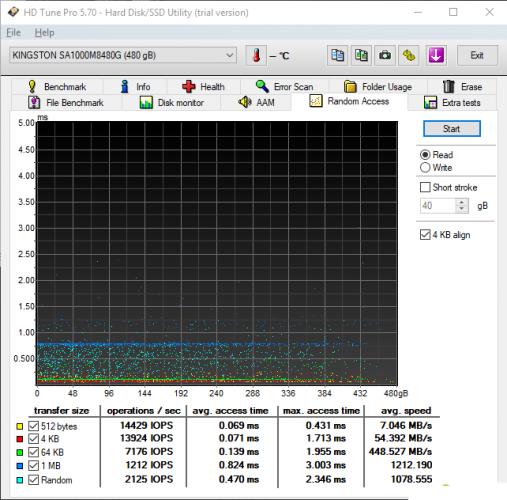Click the Exit button
Image resolution: width=507 pixels, height=500 pixels.
coord(477,55)
